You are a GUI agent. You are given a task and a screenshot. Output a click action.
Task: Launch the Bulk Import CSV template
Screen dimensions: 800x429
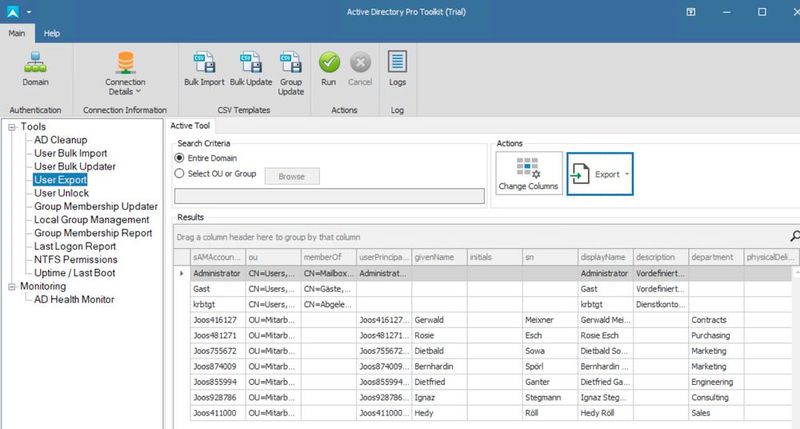coord(204,69)
